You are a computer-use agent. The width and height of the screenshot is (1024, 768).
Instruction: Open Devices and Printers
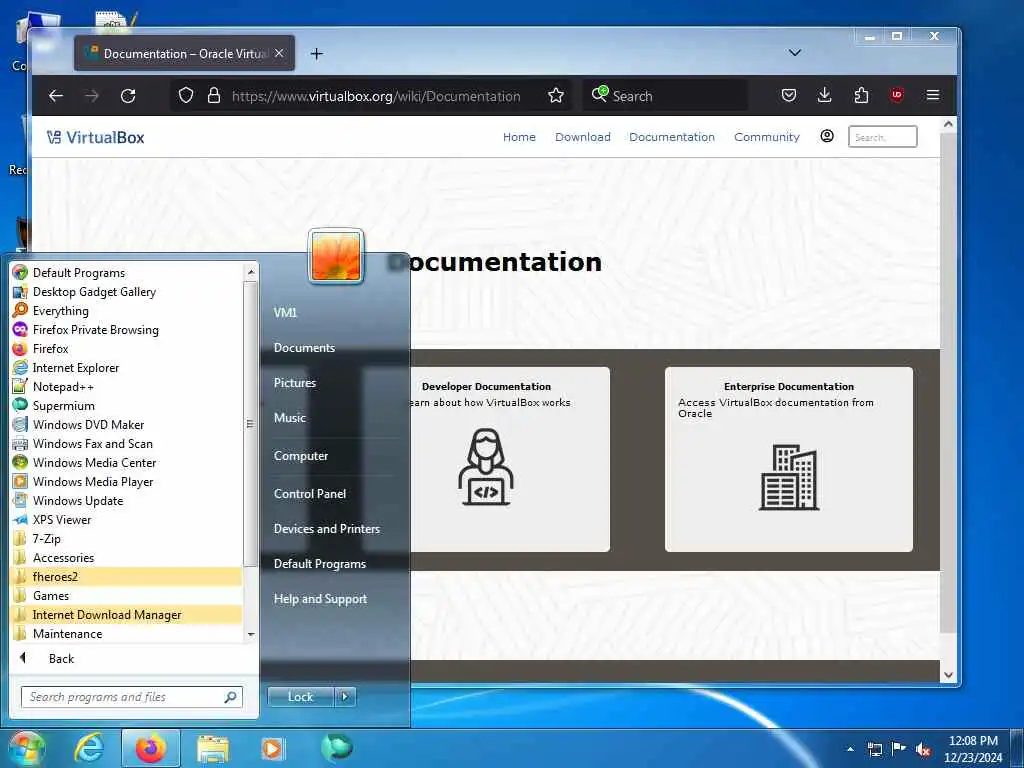pyautogui.click(x=327, y=529)
